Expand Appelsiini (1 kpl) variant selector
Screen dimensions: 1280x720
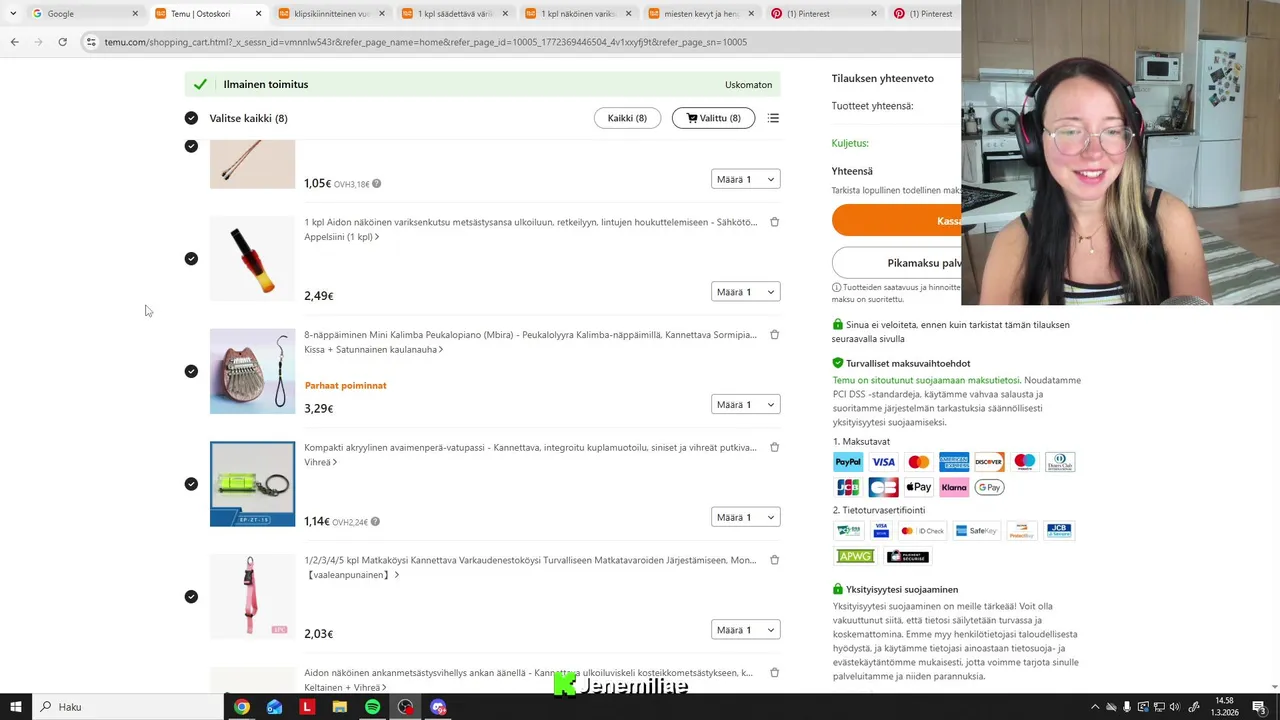click(x=342, y=237)
